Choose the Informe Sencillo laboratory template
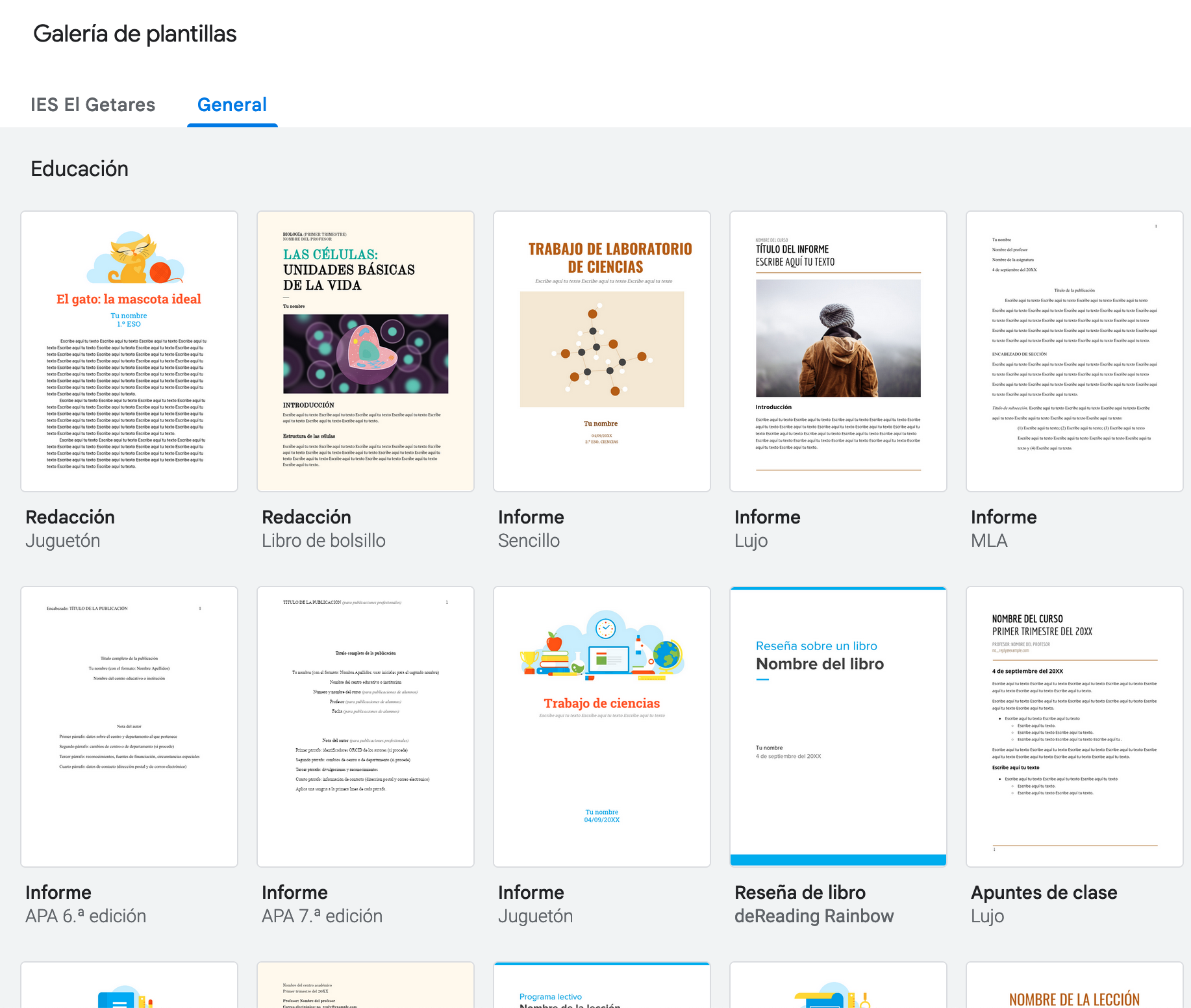 tap(602, 351)
